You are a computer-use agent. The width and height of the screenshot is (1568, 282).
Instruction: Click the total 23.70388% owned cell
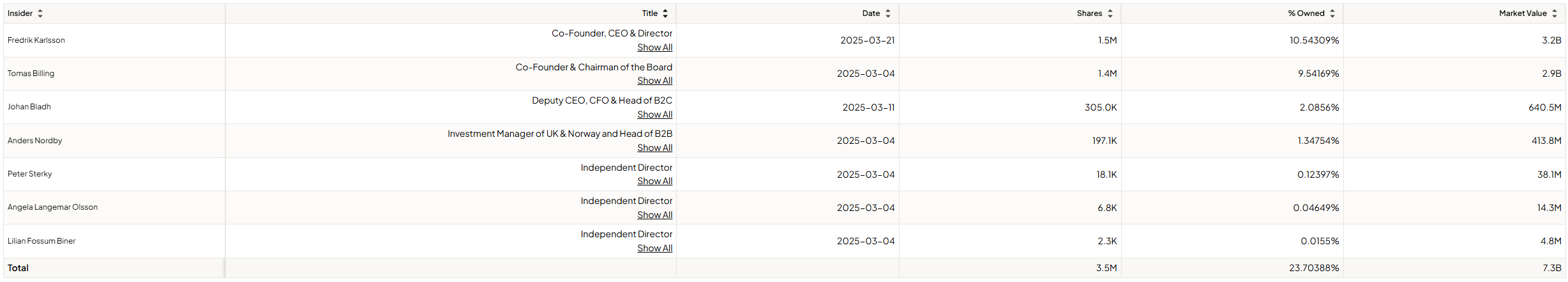point(1314,268)
